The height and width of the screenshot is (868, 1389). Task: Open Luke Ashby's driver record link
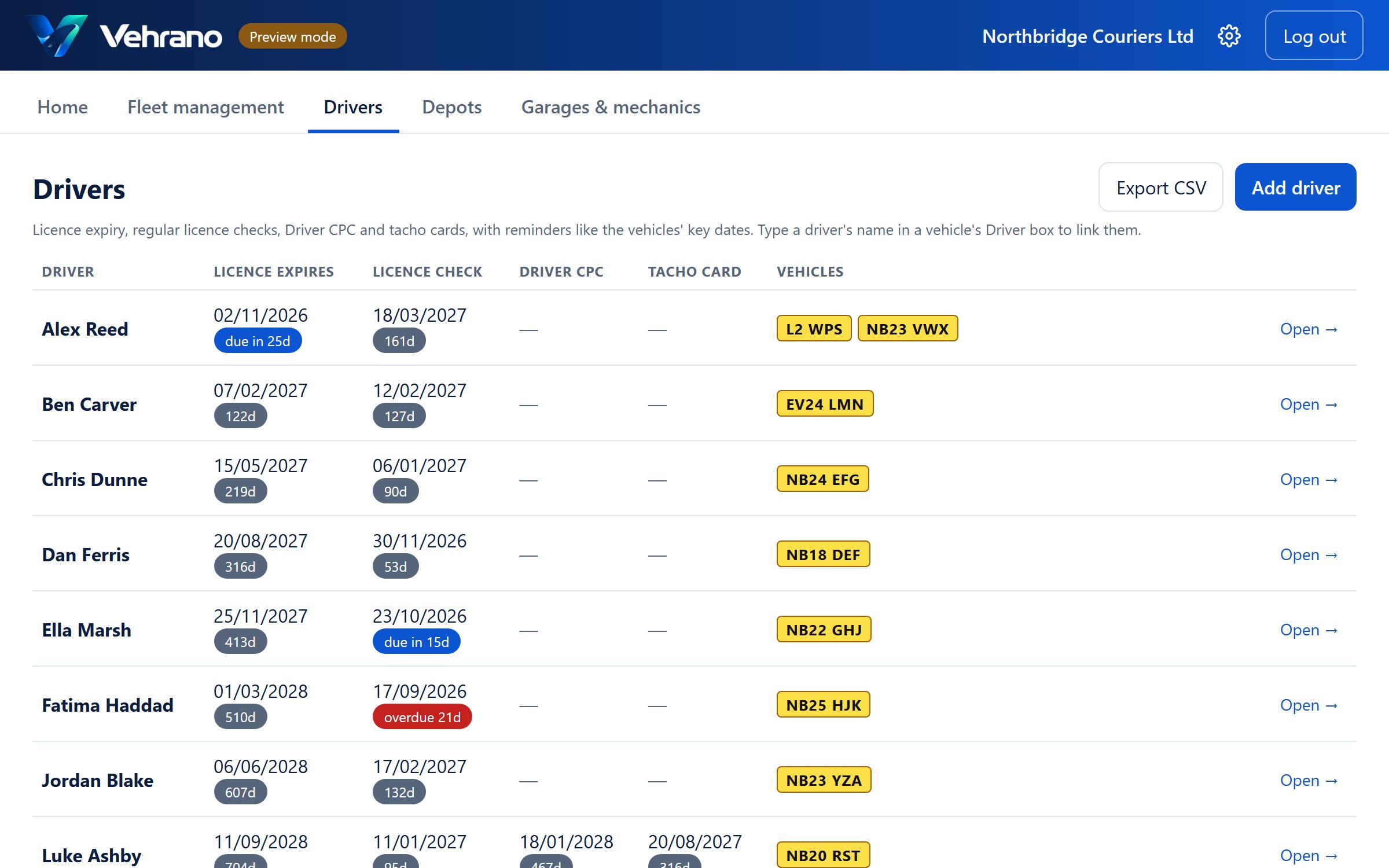click(x=1309, y=855)
